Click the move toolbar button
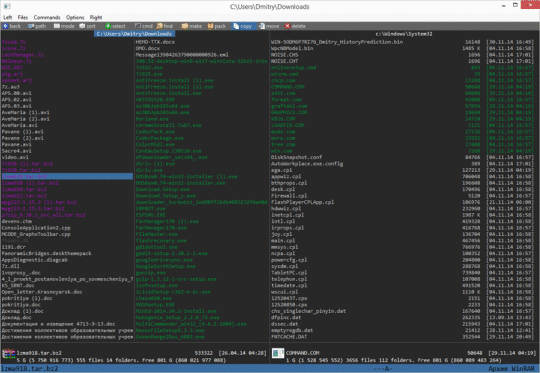Viewport: 540px width, 373px height. (269, 26)
